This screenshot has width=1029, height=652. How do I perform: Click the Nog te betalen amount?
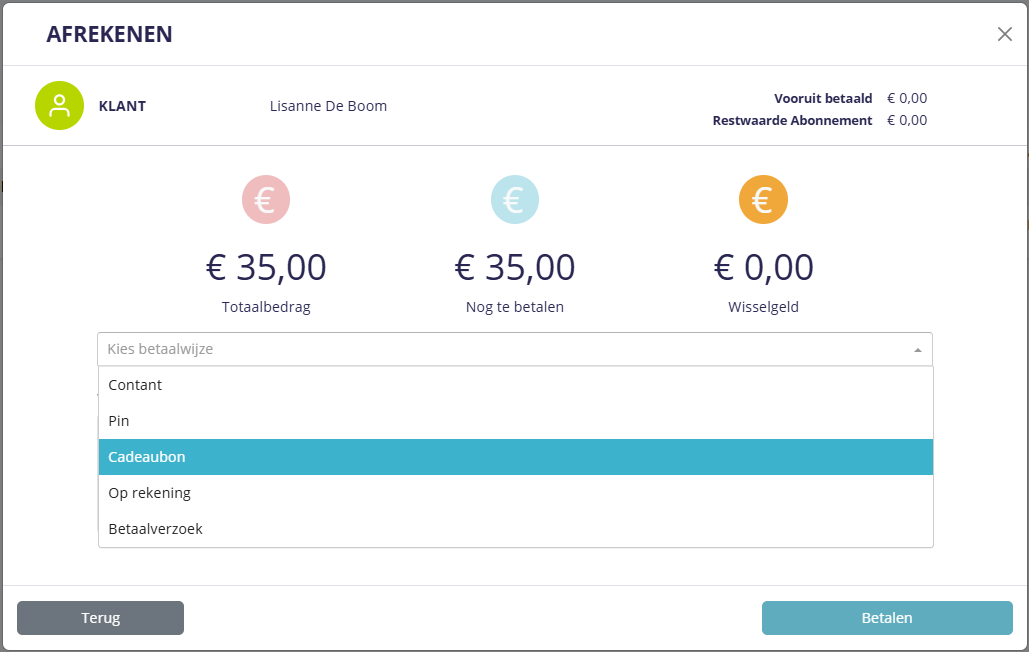pyautogui.click(x=515, y=268)
